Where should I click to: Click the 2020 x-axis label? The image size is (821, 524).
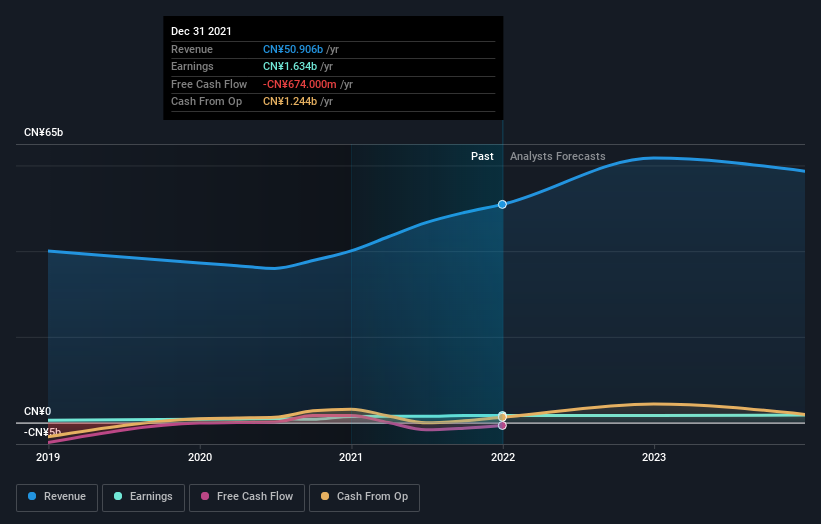[200, 457]
